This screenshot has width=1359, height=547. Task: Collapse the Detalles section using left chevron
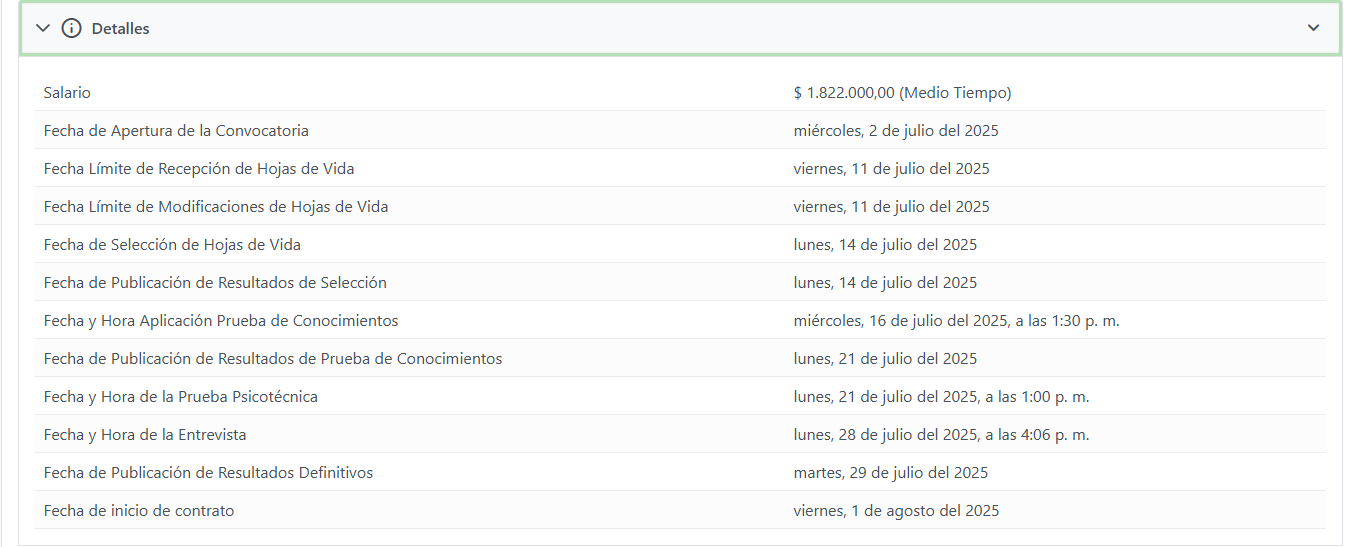pos(43,29)
